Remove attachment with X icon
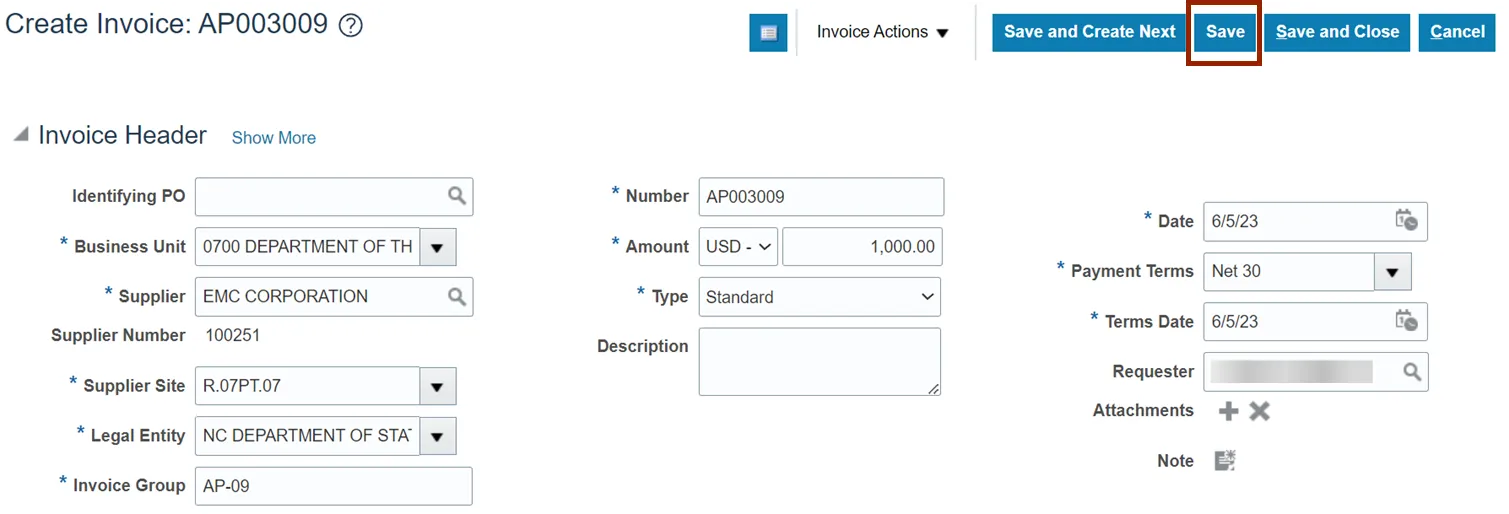The height and width of the screenshot is (514, 1509). 1260,411
